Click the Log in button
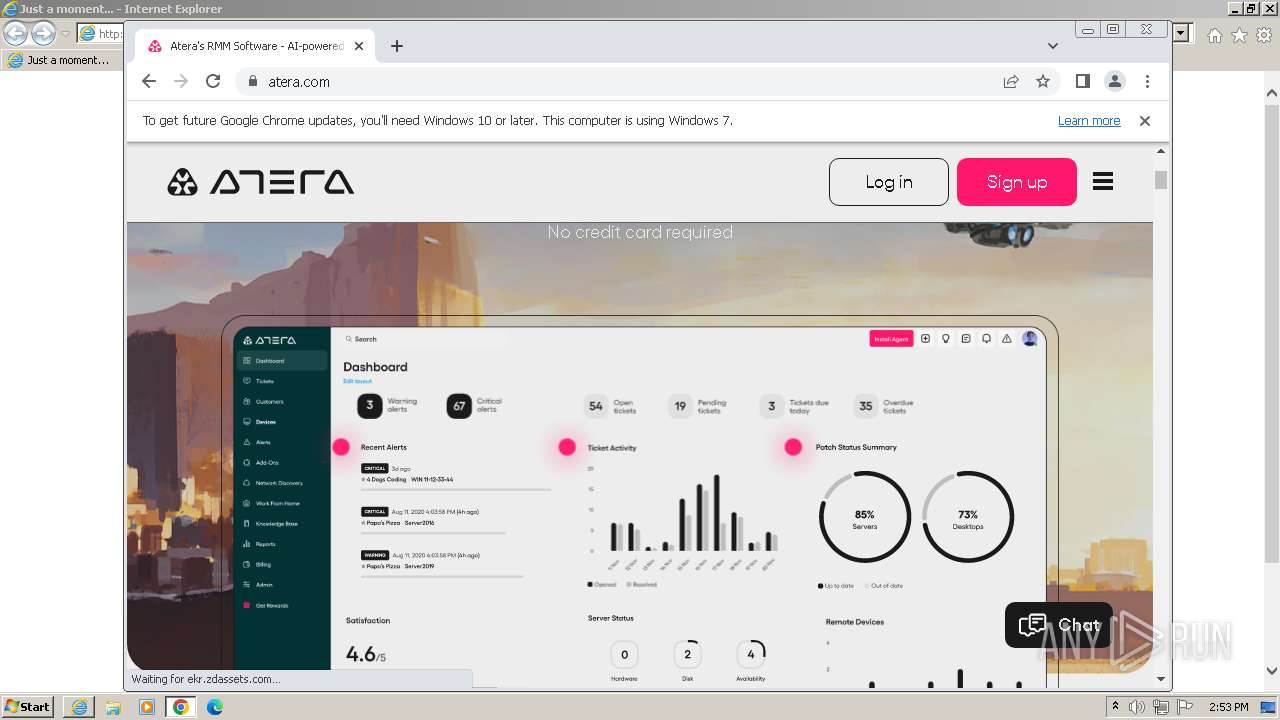1280x720 pixels. coord(889,182)
